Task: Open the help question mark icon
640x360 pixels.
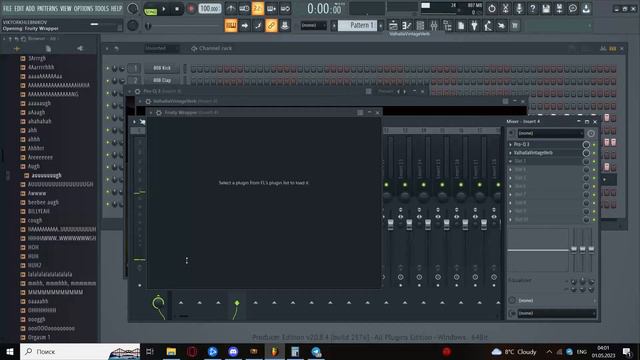Action: pyautogui.click(x=532, y=9)
